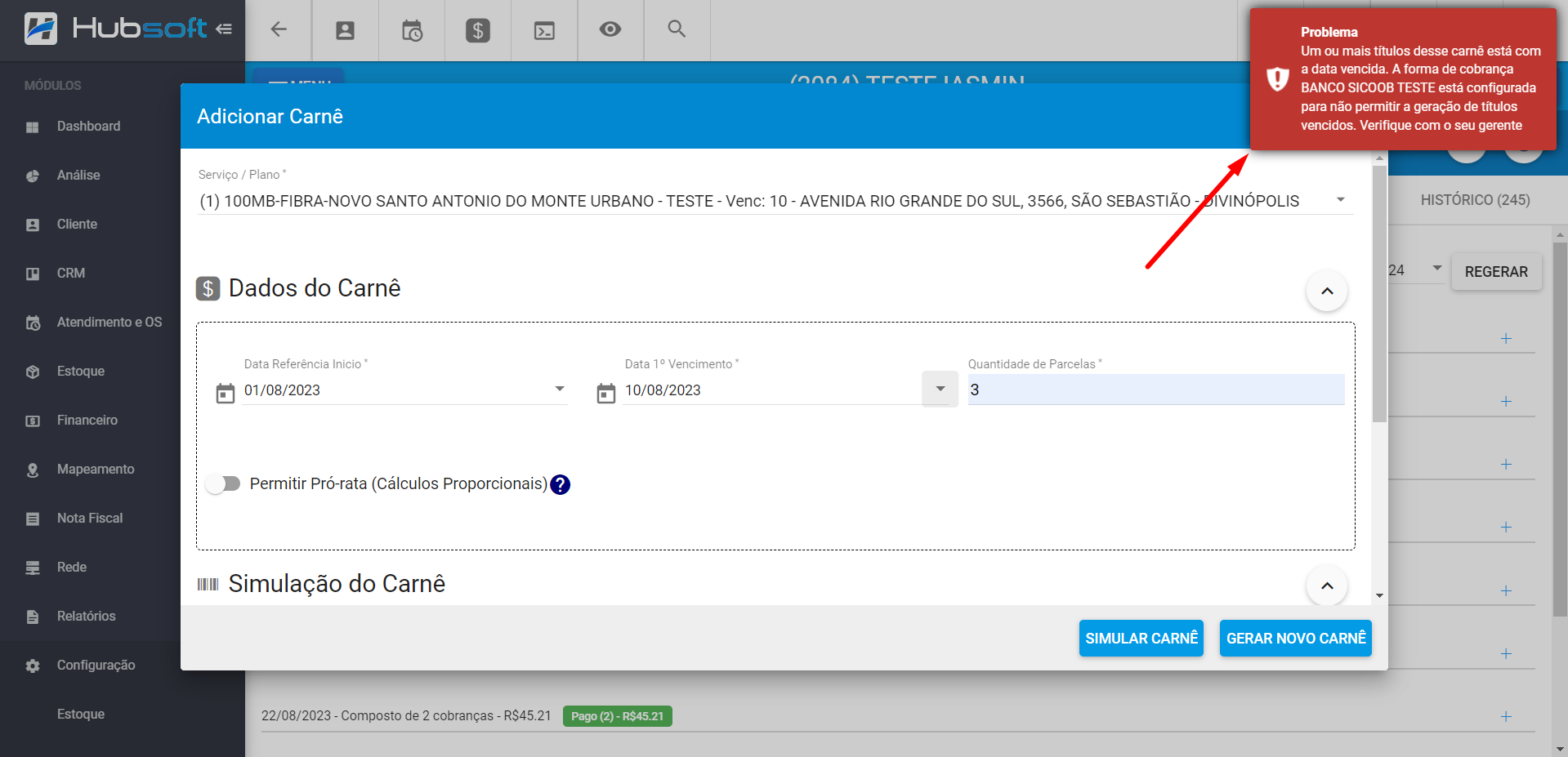The width and height of the screenshot is (1568, 757).
Task: Click the Hubsoft logo icon
Action: point(41,29)
